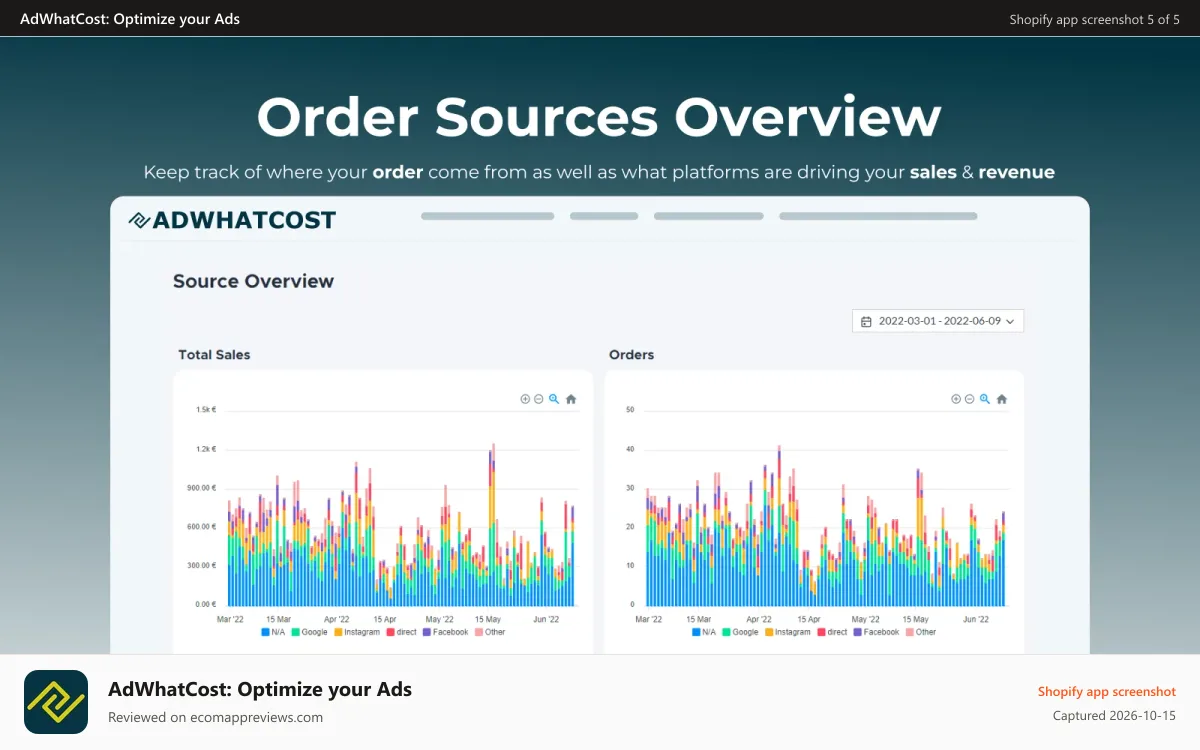Click the 'Order Sources Overview' headline
This screenshot has height=750, width=1200.
(x=599, y=117)
